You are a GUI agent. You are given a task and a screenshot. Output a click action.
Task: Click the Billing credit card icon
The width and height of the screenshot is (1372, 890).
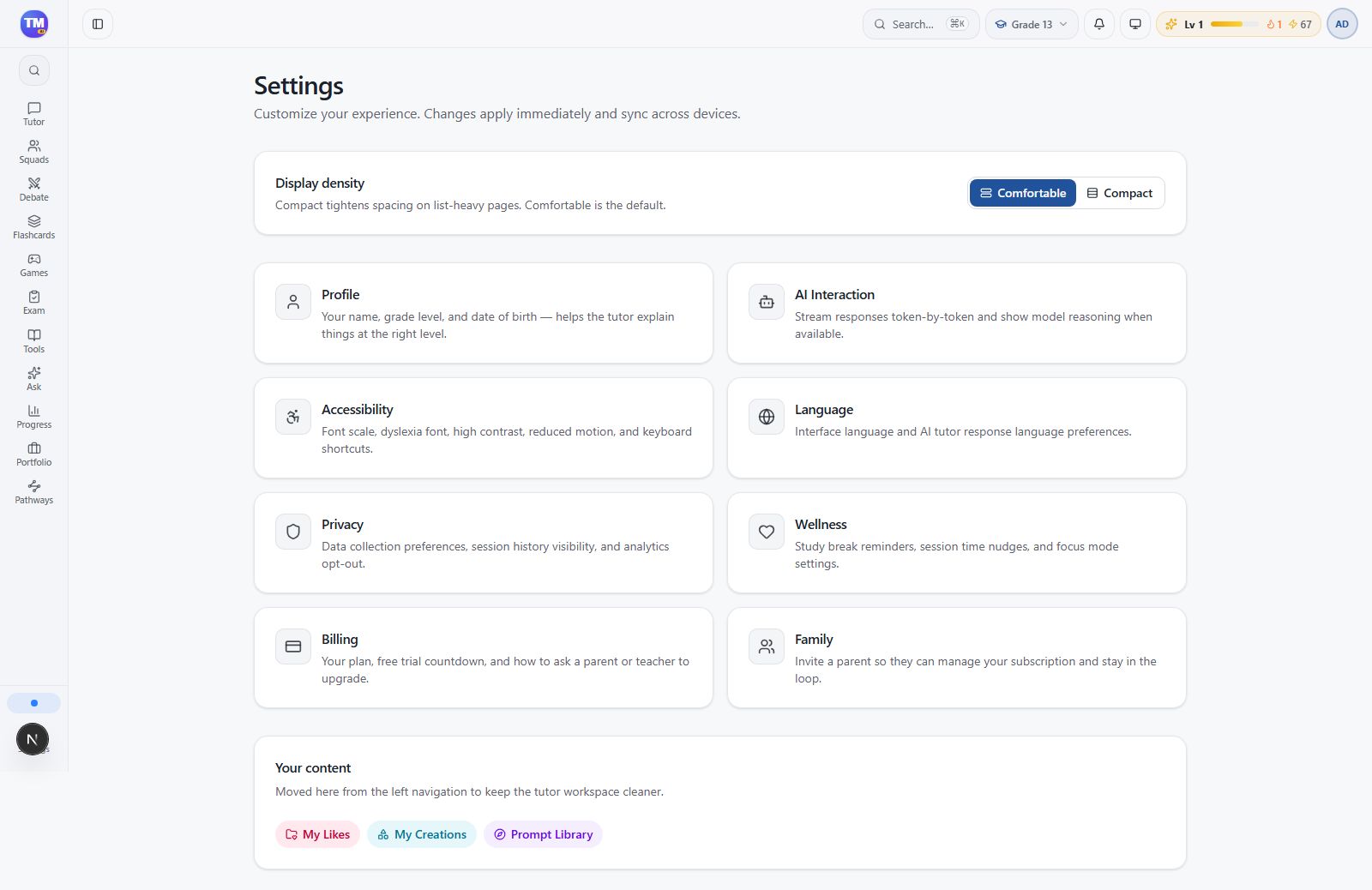tap(293, 646)
